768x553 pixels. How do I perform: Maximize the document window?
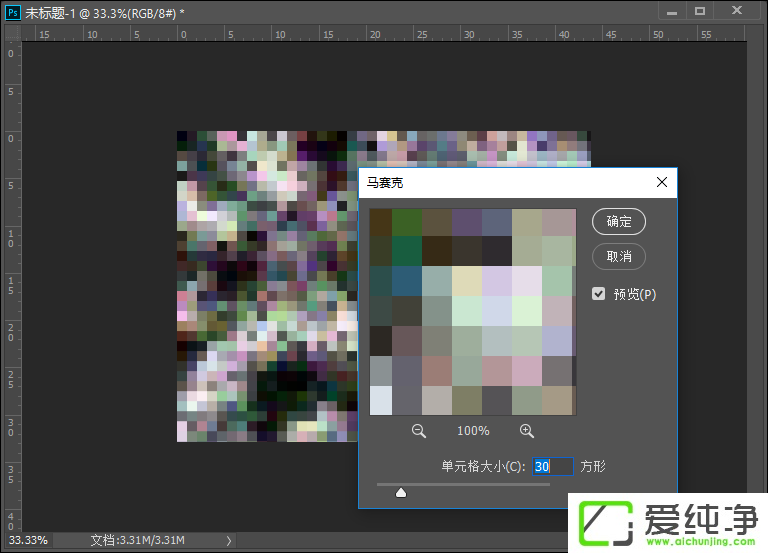pos(700,11)
